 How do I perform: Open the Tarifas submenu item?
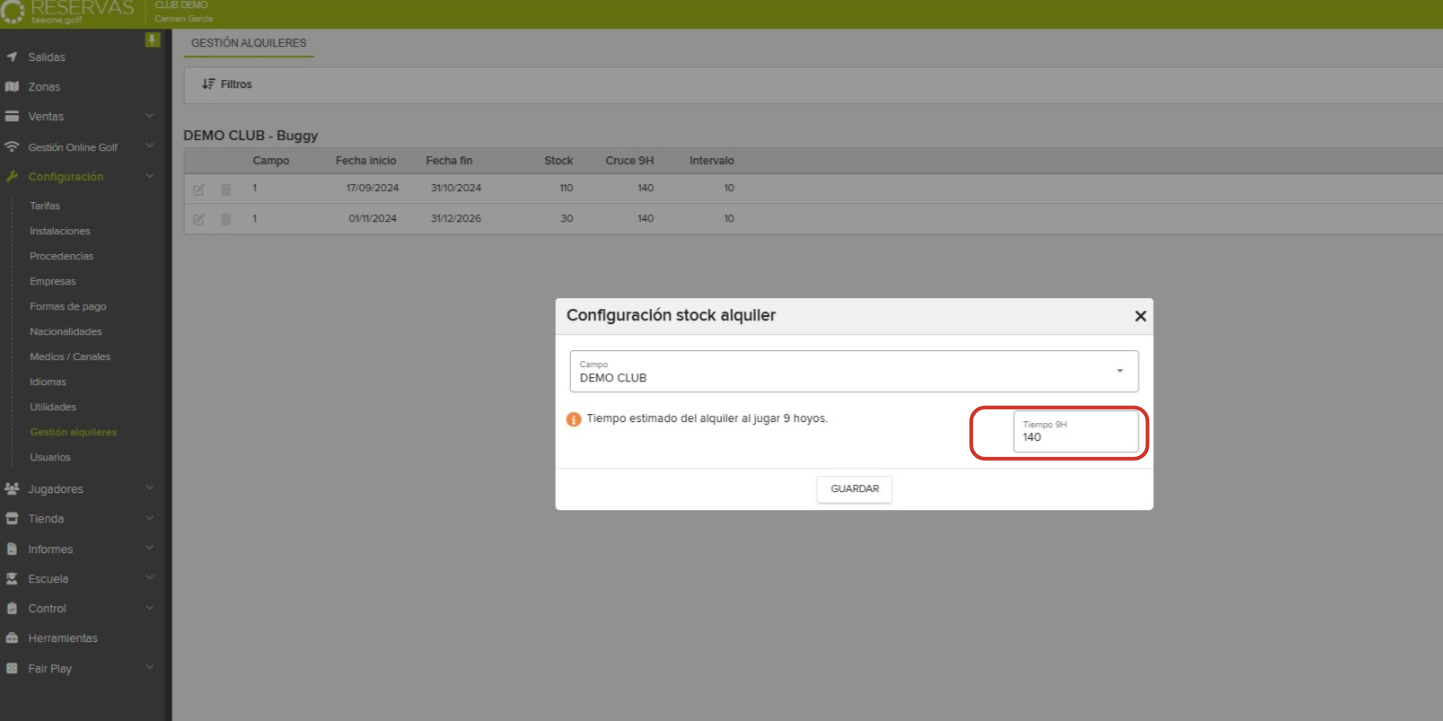pos(45,206)
